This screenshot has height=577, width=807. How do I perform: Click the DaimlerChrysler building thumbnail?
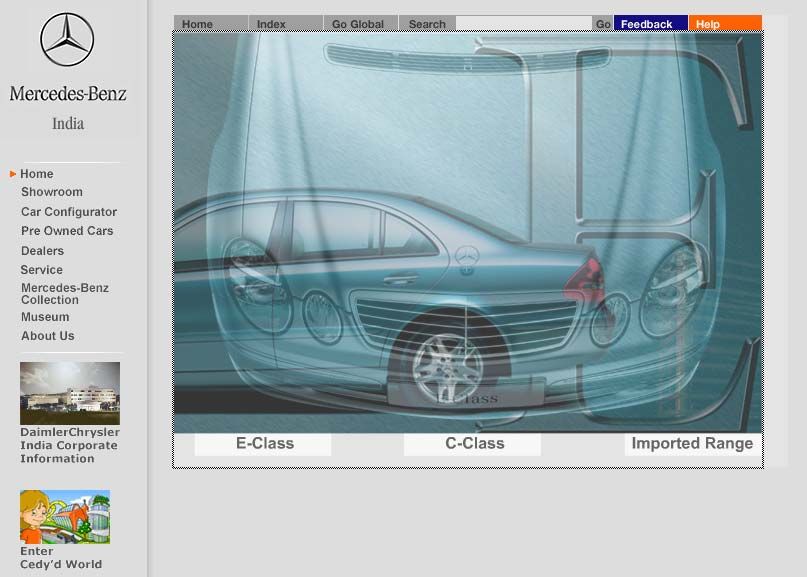70,393
